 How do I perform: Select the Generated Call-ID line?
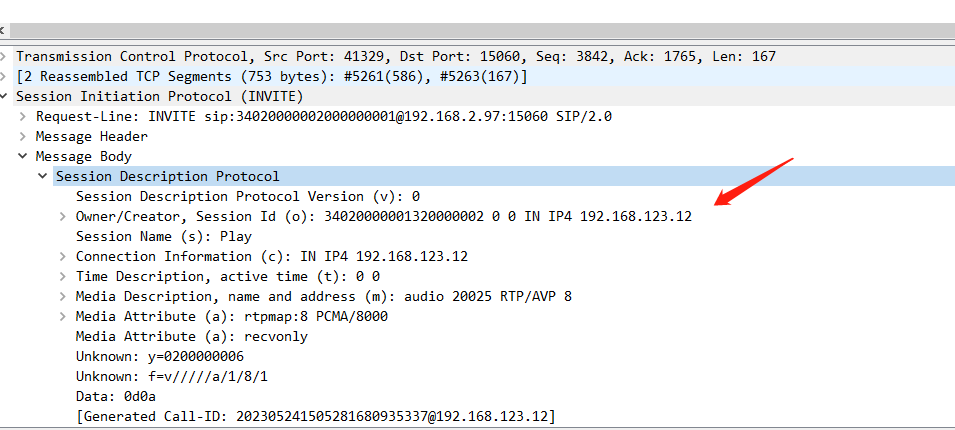click(x=315, y=417)
